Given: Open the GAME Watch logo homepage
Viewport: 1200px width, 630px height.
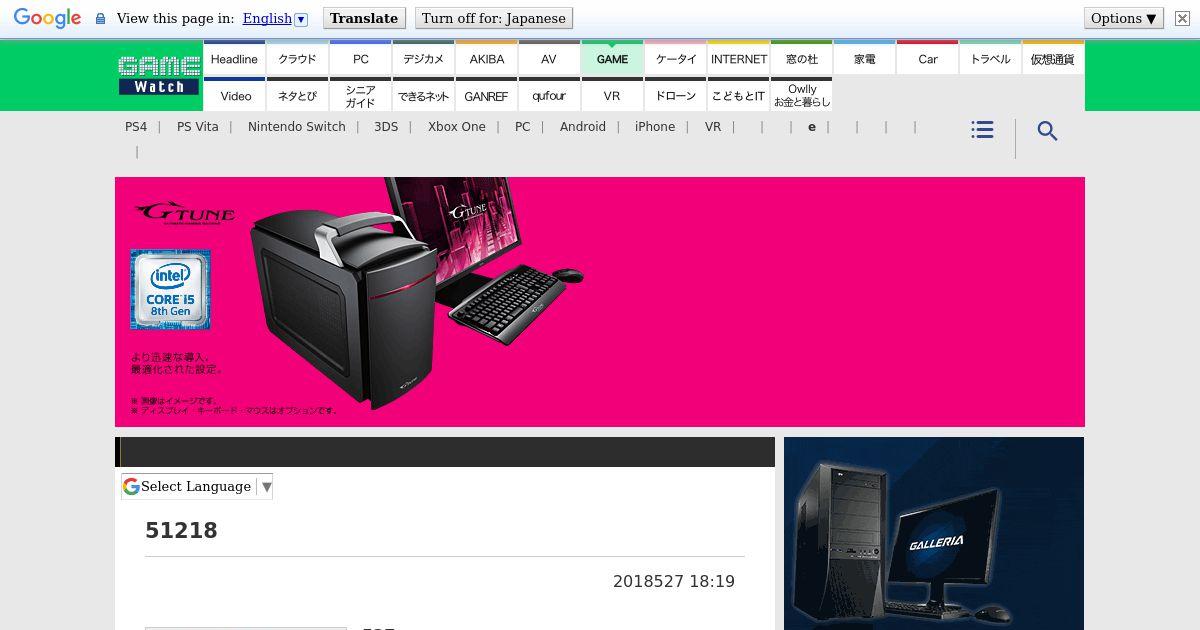Looking at the screenshot, I should coord(159,76).
